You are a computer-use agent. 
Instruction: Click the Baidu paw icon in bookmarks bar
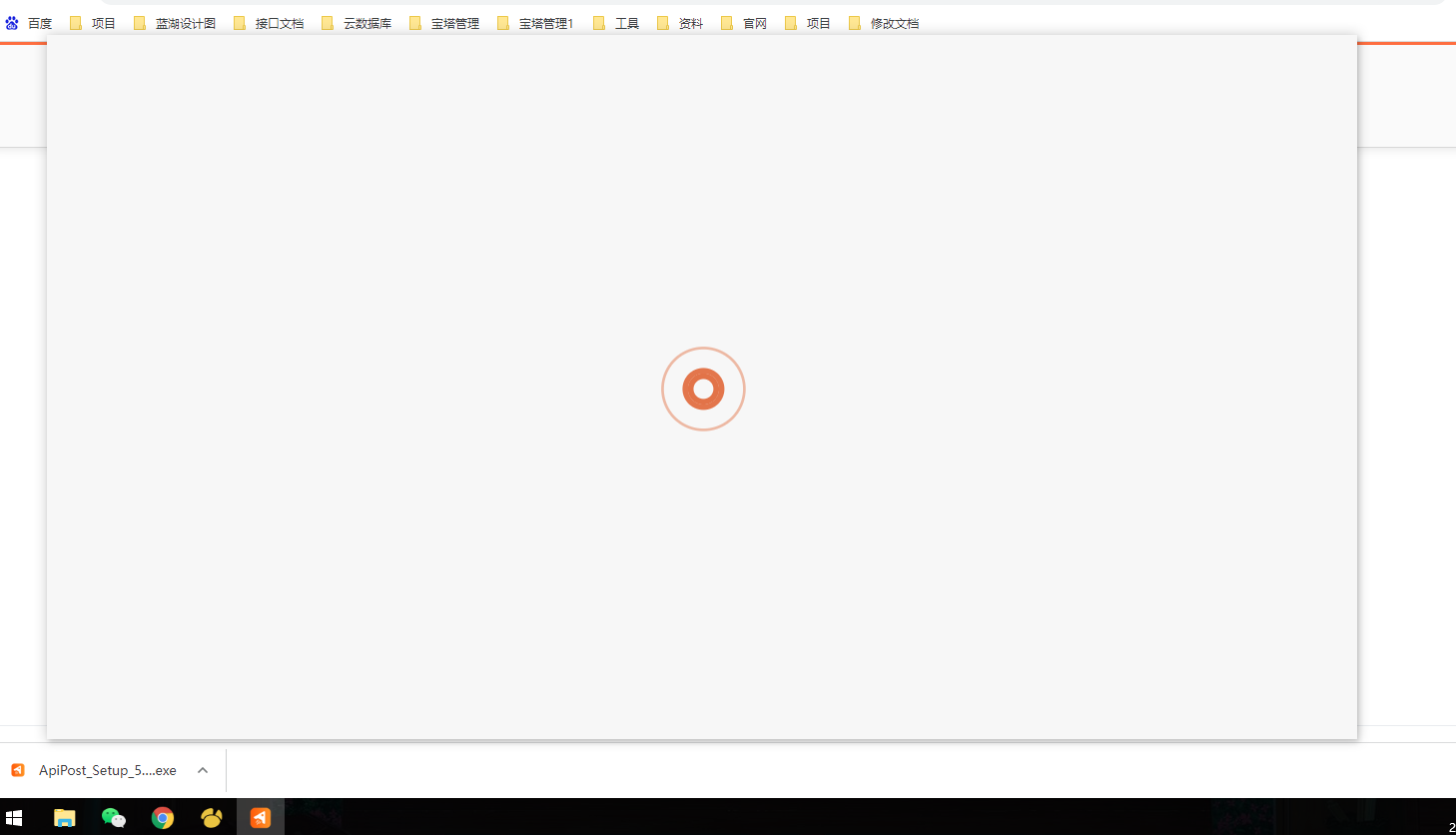tap(12, 23)
